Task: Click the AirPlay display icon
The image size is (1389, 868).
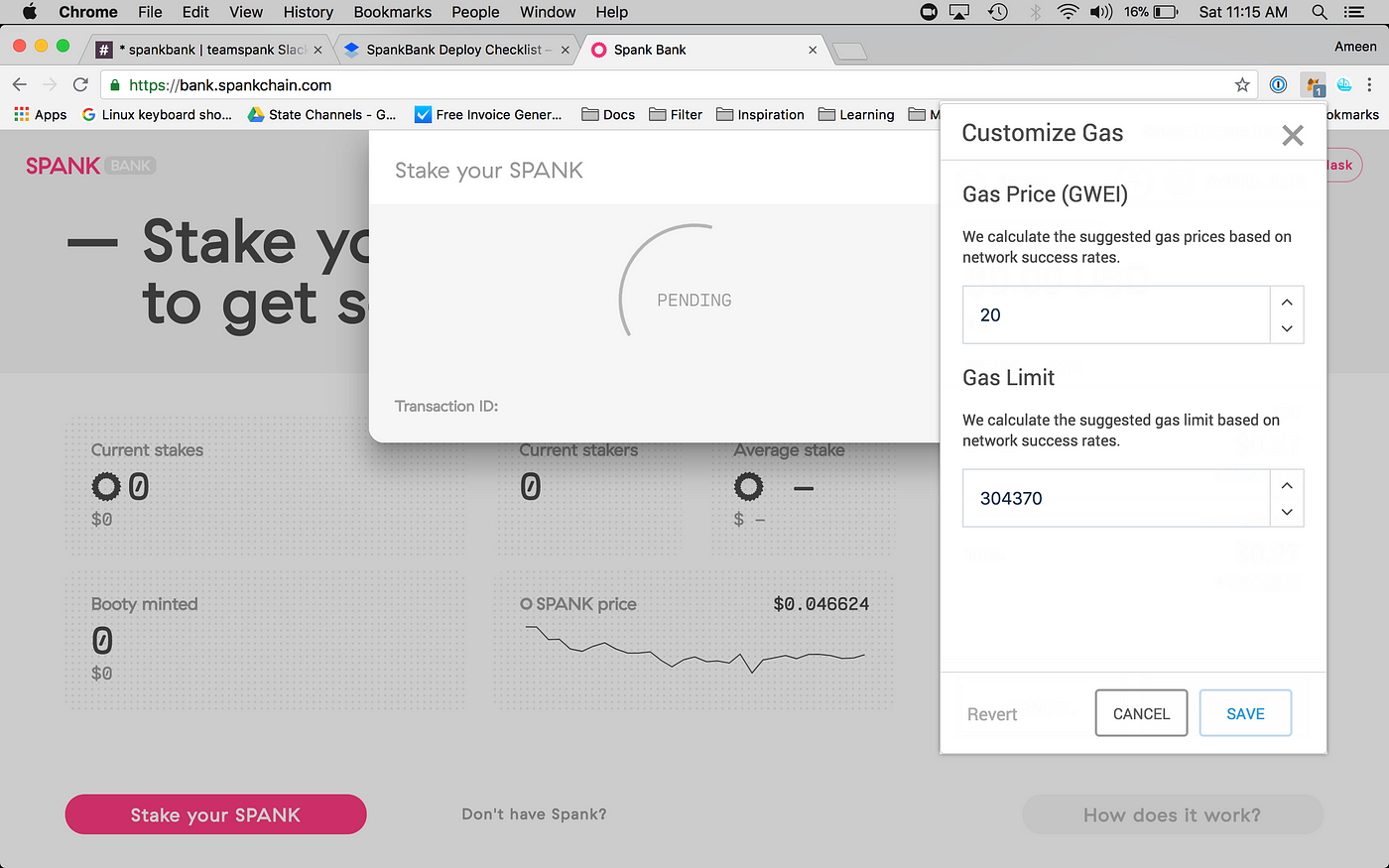Action: (959, 12)
